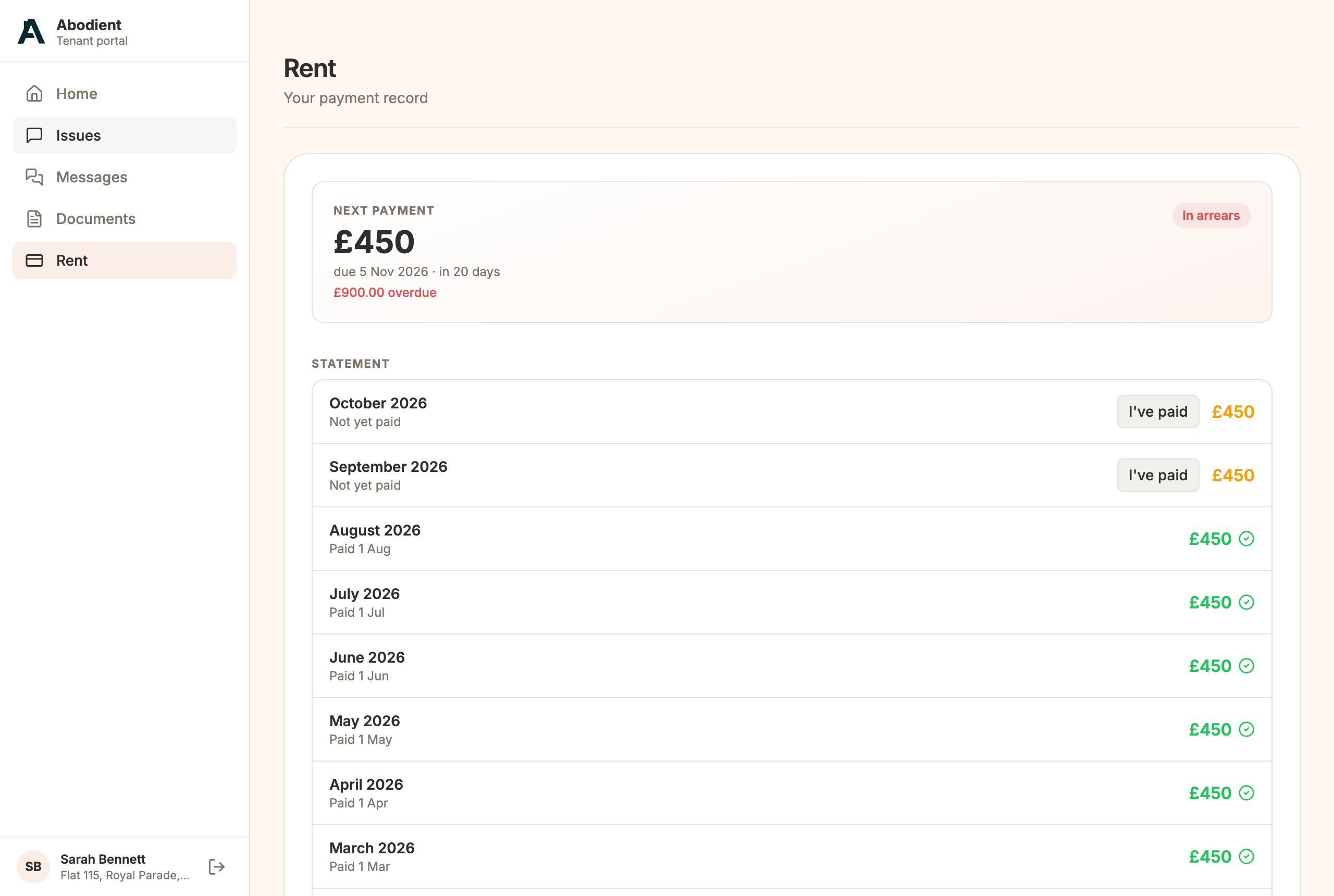1334x896 pixels.
Task: Click 'due 5 Nov 2026 · in 20 days'
Action: (x=416, y=271)
